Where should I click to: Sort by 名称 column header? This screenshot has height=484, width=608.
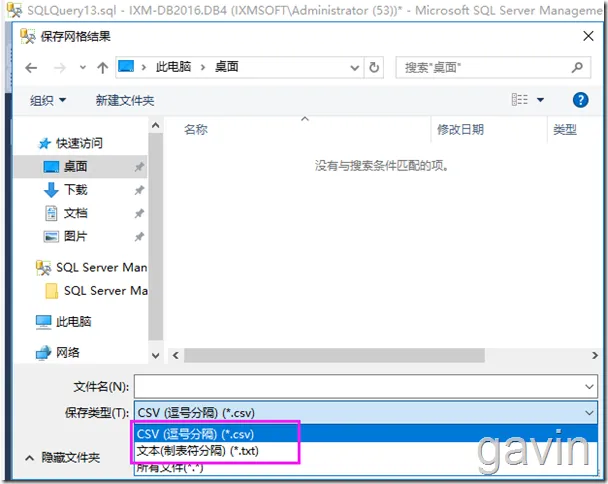196,129
